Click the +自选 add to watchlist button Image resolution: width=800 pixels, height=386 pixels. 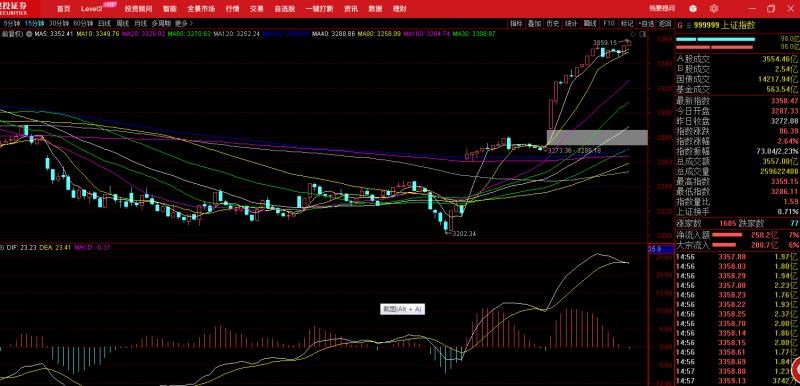click(x=645, y=23)
